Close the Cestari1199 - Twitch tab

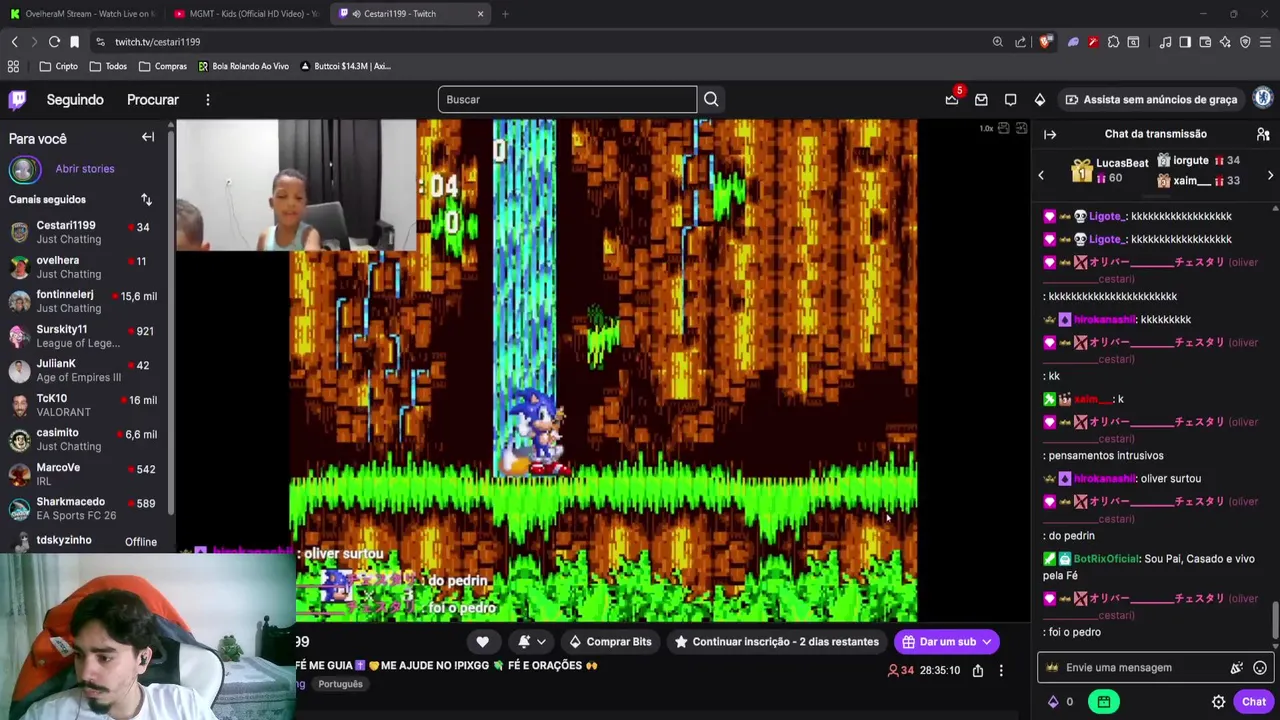[x=480, y=14]
